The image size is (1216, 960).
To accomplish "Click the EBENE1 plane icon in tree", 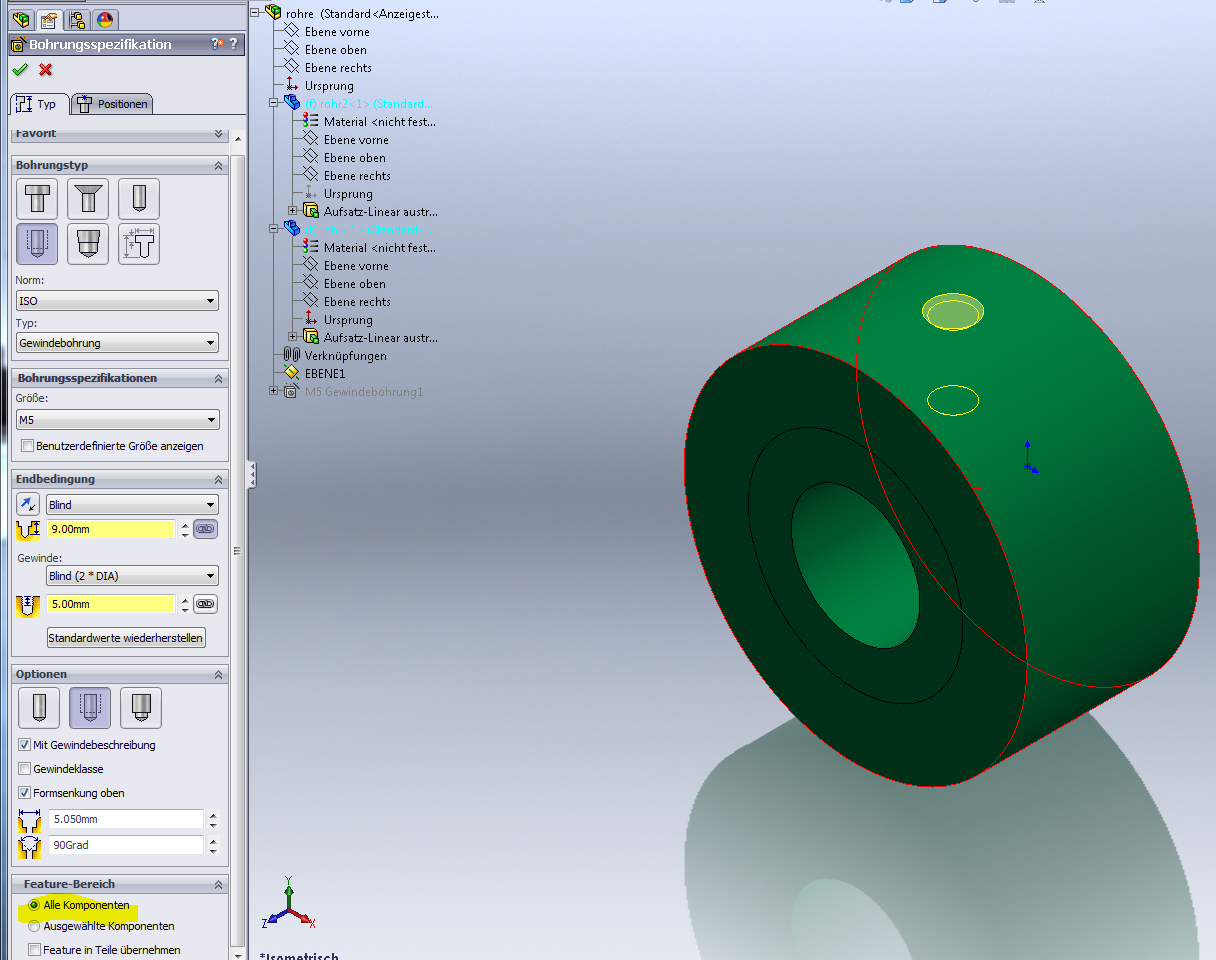I will click(x=292, y=373).
